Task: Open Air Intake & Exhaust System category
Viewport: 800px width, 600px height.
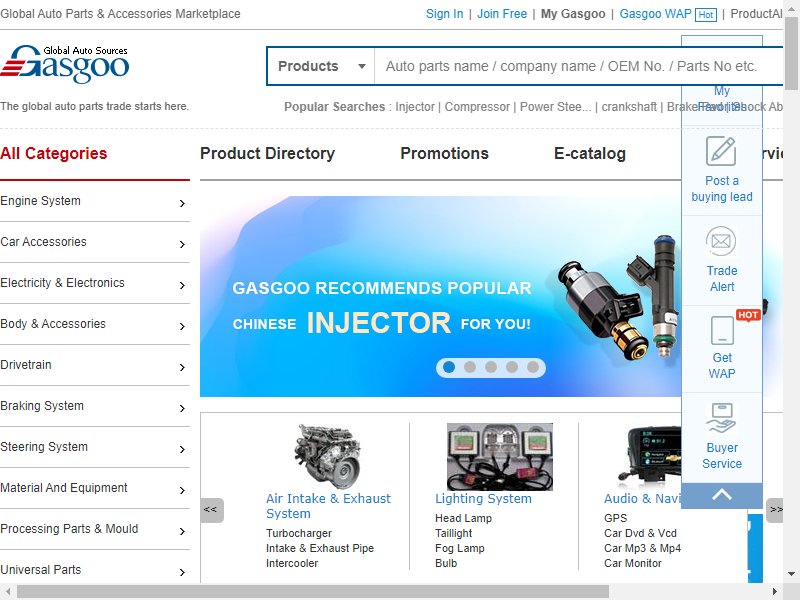Action: pyautogui.click(x=328, y=506)
